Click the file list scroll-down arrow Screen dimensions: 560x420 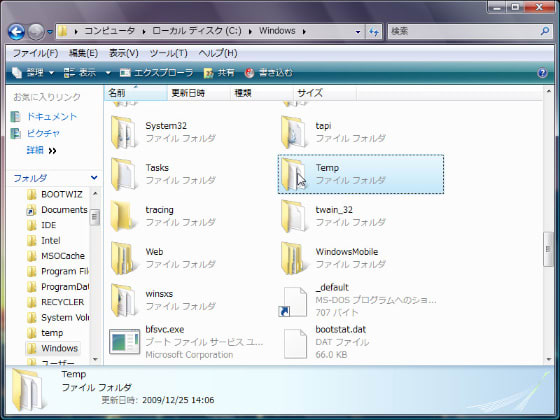(x=549, y=359)
